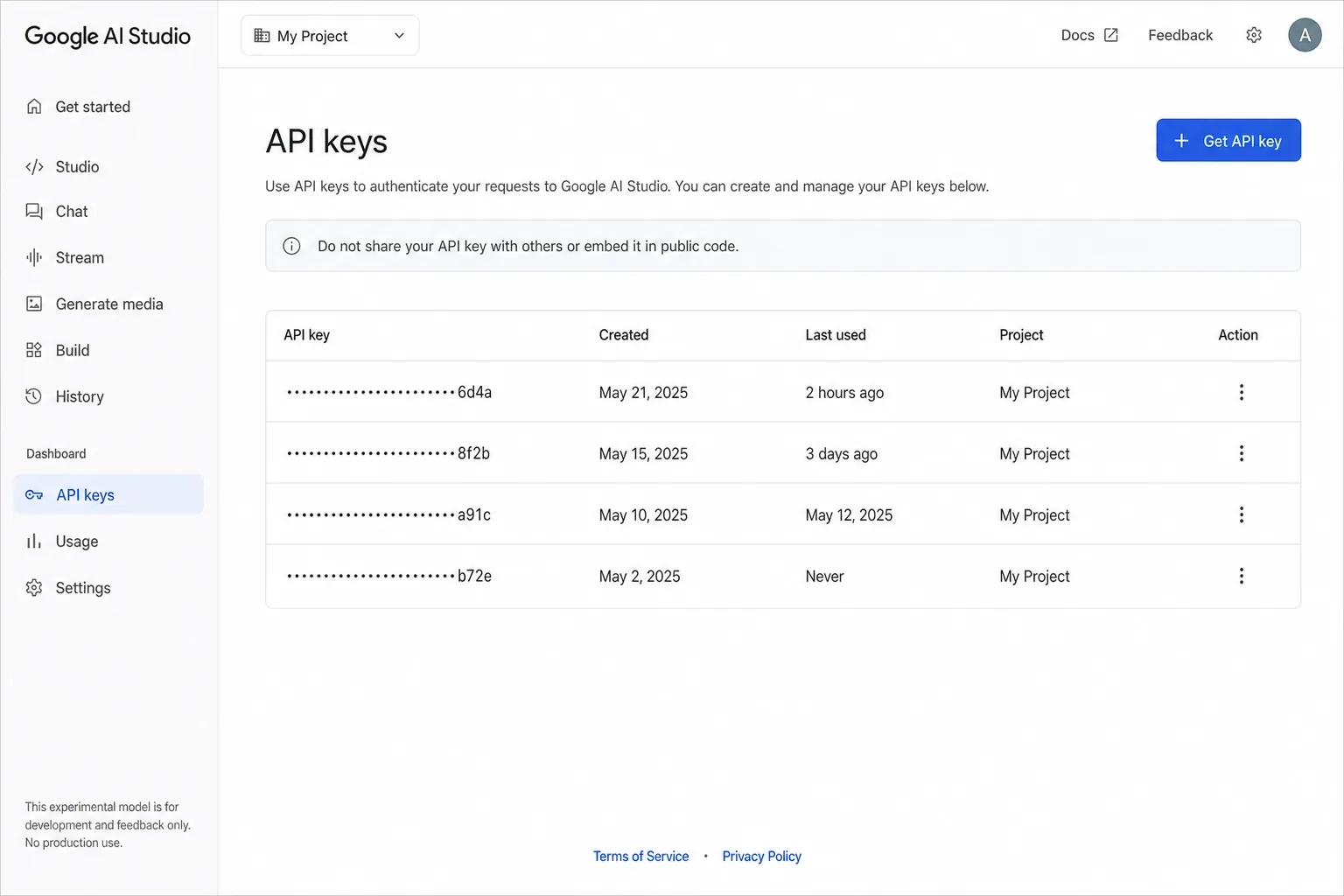Image resolution: width=1344 pixels, height=896 pixels.
Task: Click the 2 hours ago last used cell
Action: point(844,393)
